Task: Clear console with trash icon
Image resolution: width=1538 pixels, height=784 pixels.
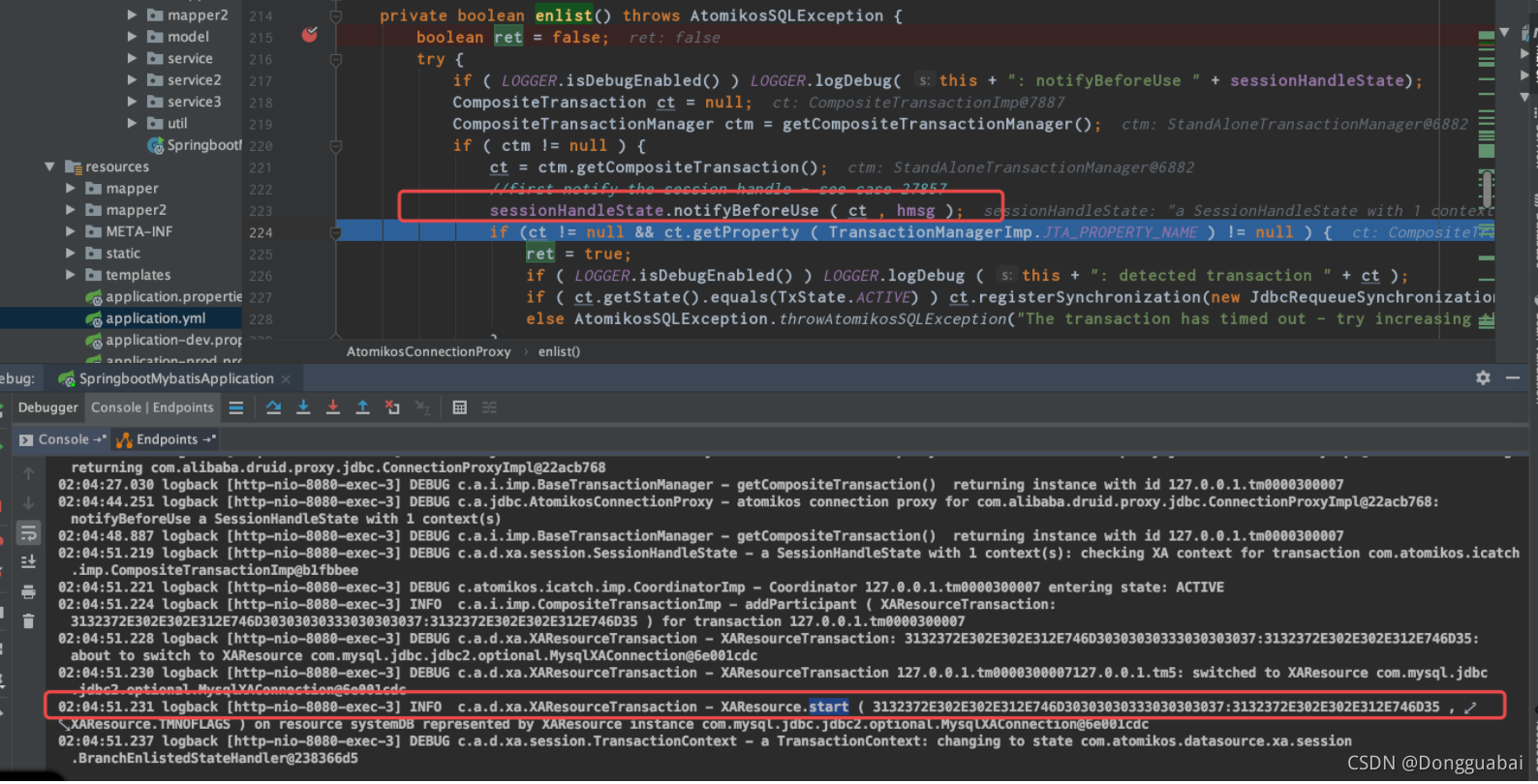Action: [x=28, y=621]
